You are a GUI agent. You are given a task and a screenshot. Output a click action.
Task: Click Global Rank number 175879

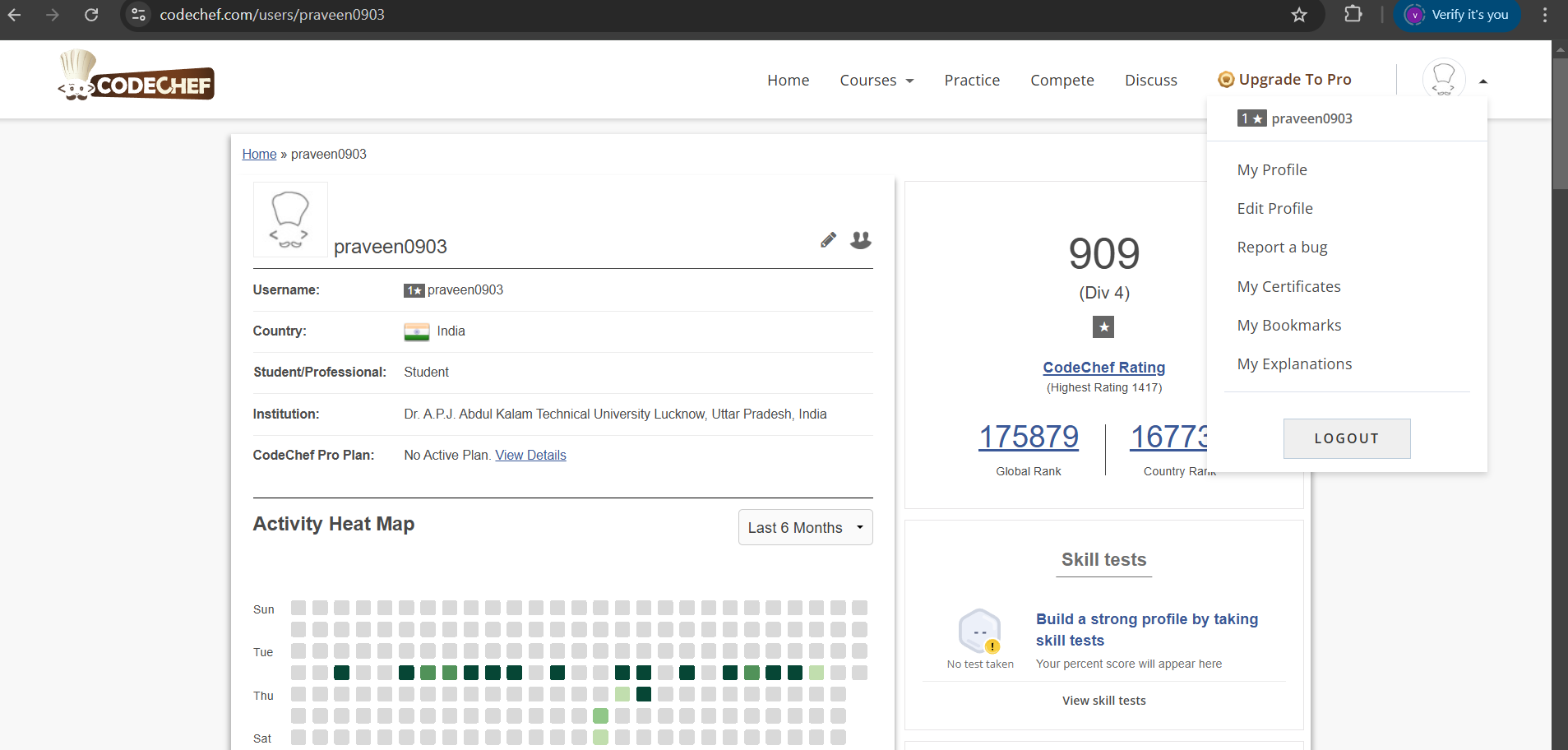tap(1029, 437)
